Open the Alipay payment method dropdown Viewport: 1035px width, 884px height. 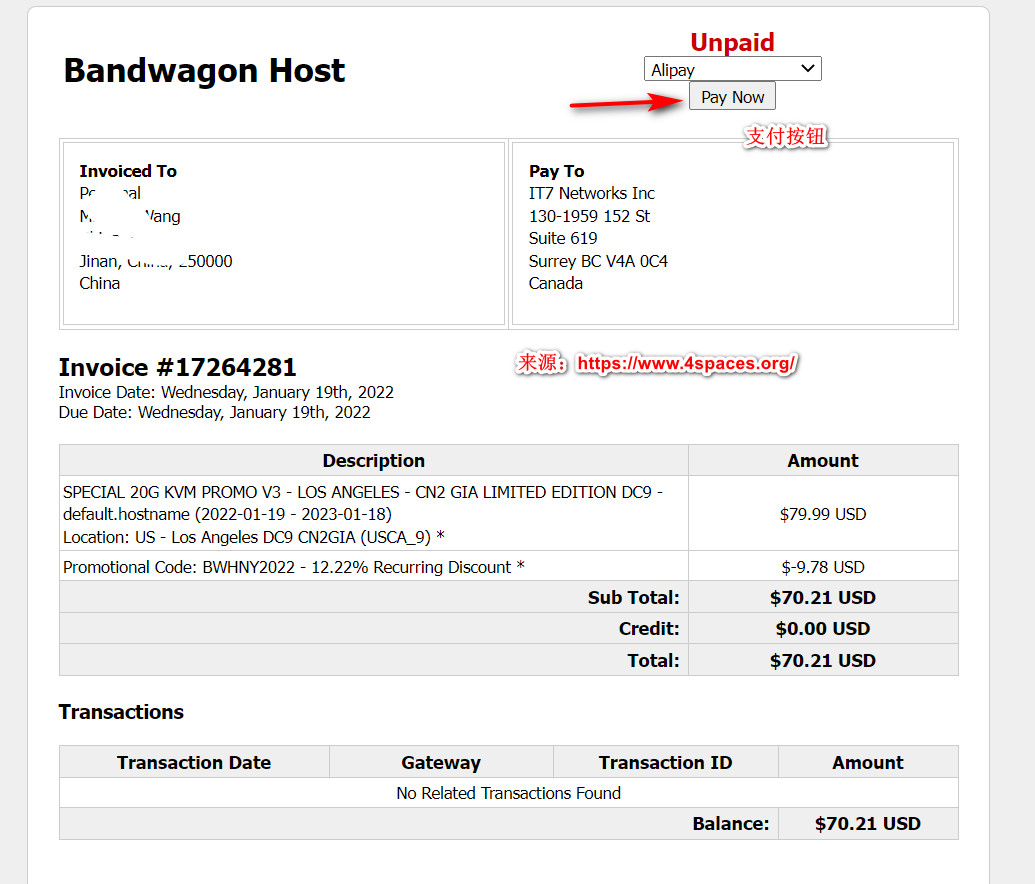pos(731,68)
